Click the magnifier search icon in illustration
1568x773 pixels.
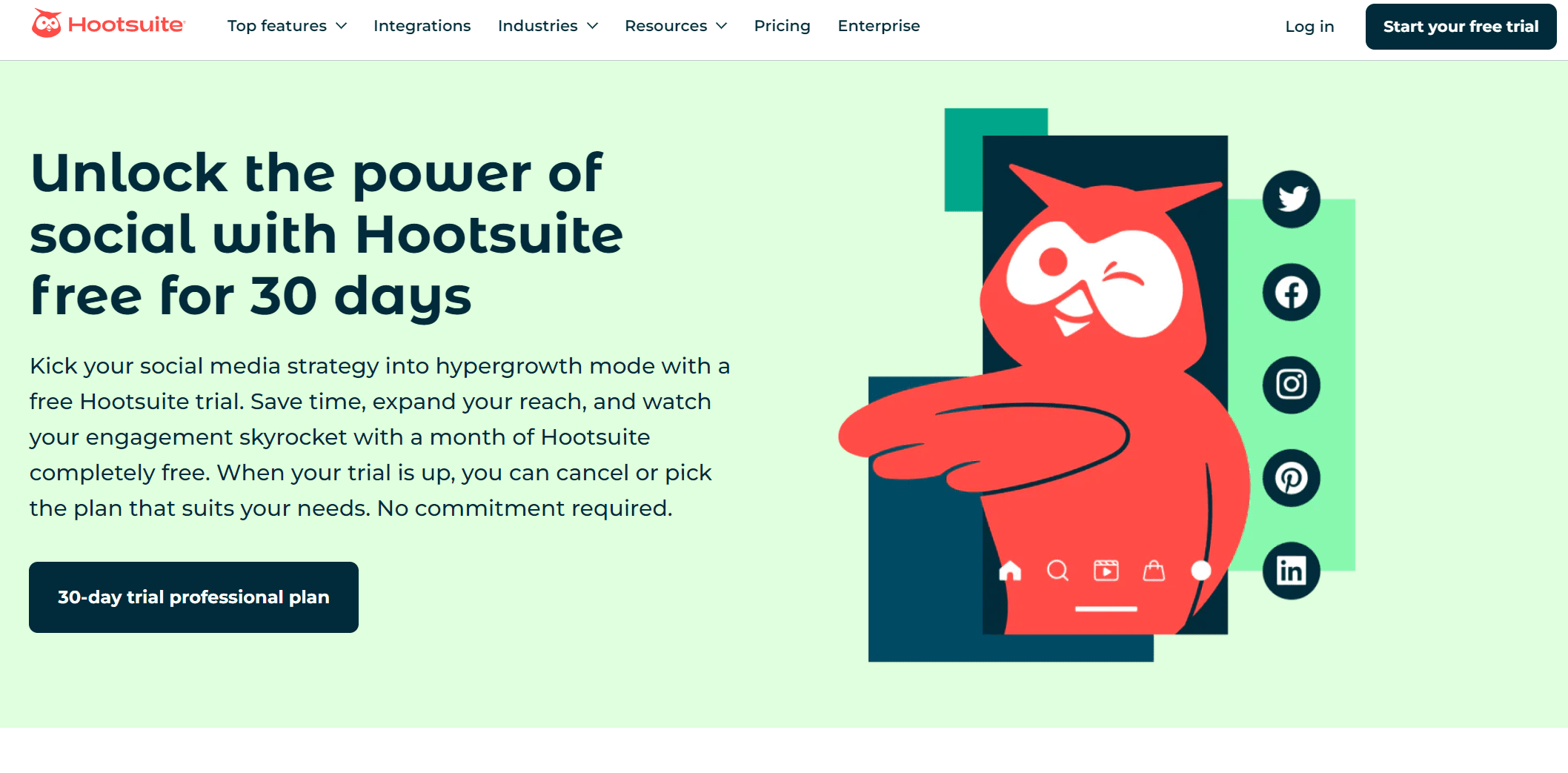tap(1057, 571)
